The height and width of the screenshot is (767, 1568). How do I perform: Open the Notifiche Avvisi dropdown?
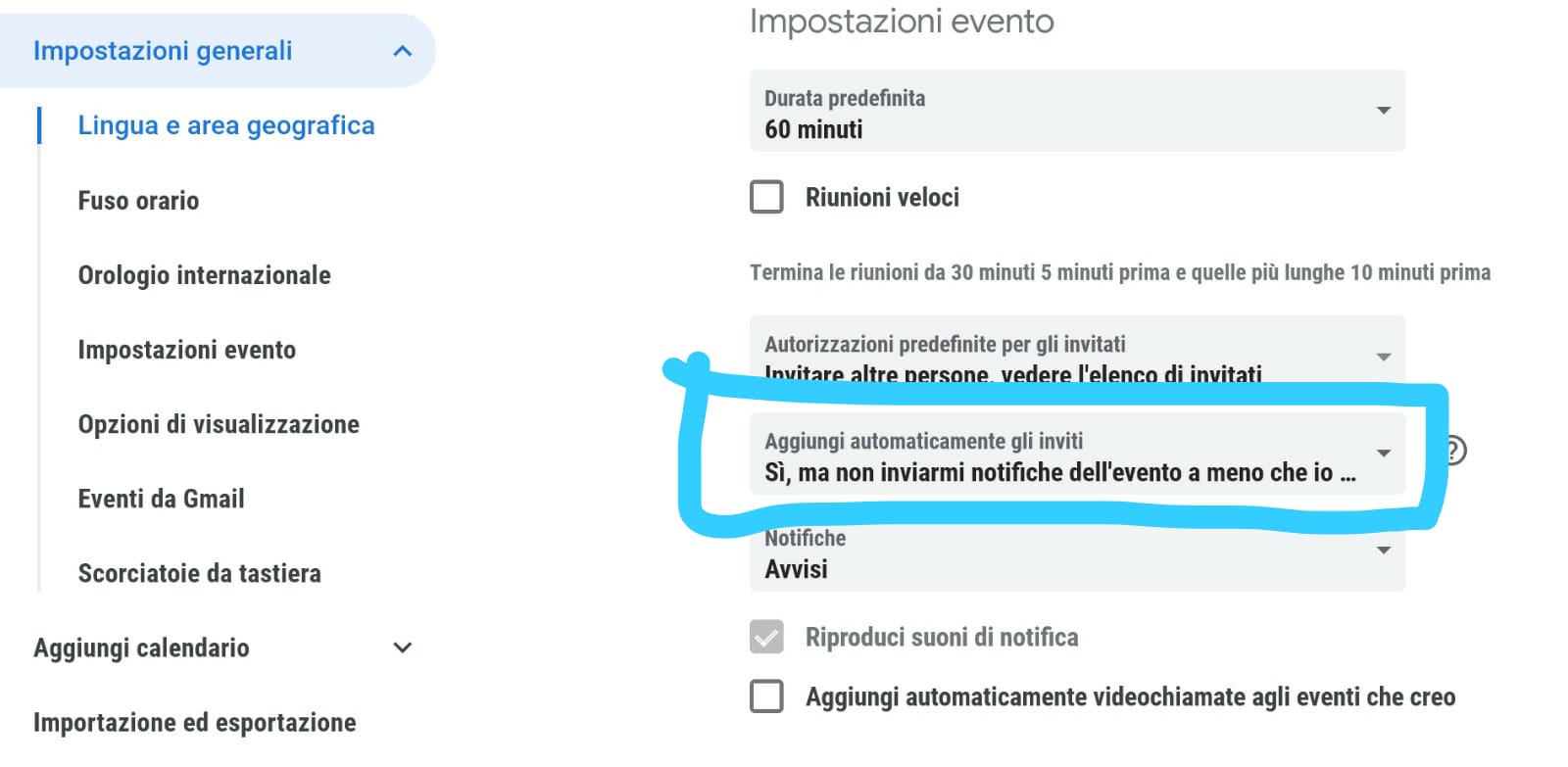(1077, 555)
